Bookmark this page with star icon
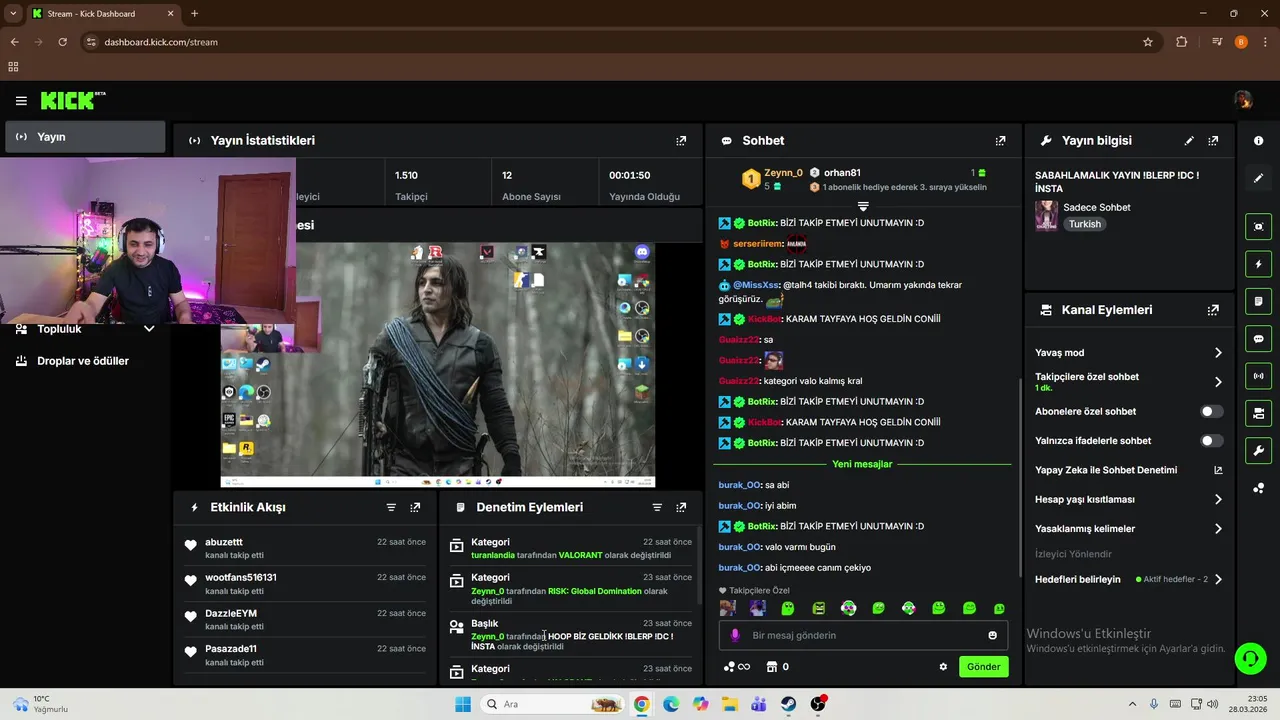 pyautogui.click(x=1148, y=42)
